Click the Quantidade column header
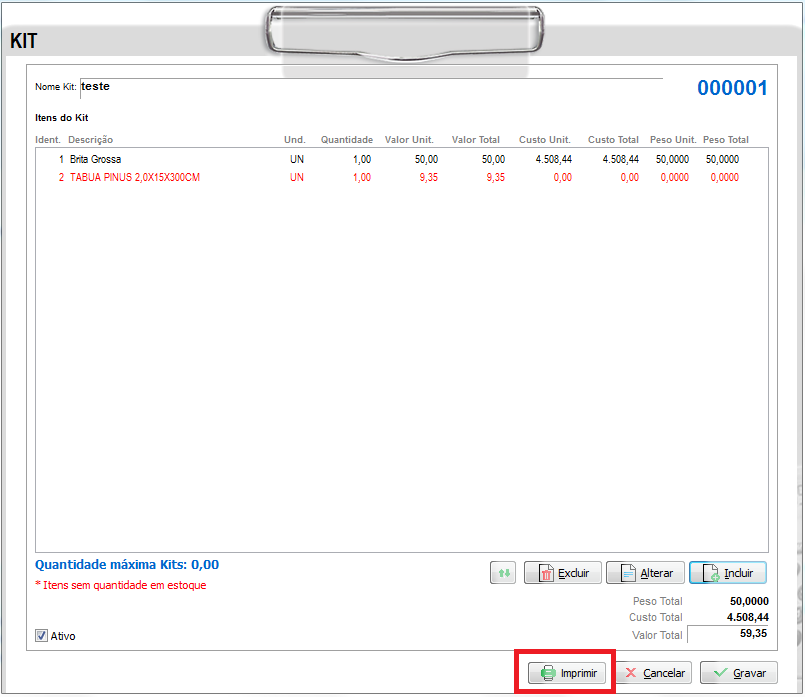Viewport: 805px width, 697px height. pyautogui.click(x=346, y=140)
